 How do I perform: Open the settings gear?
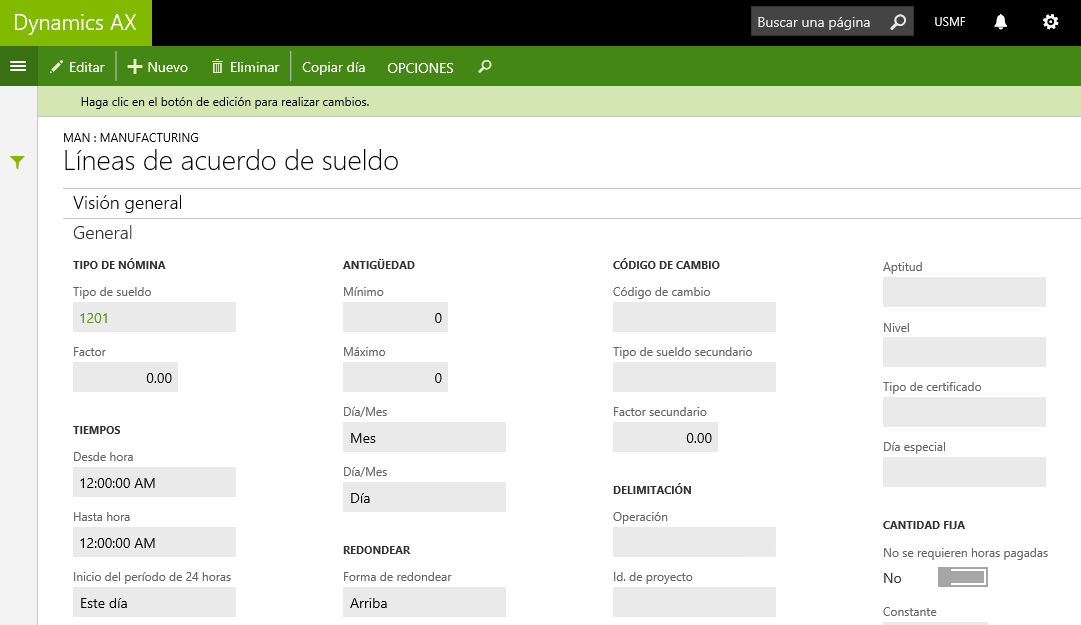pyautogui.click(x=1050, y=22)
